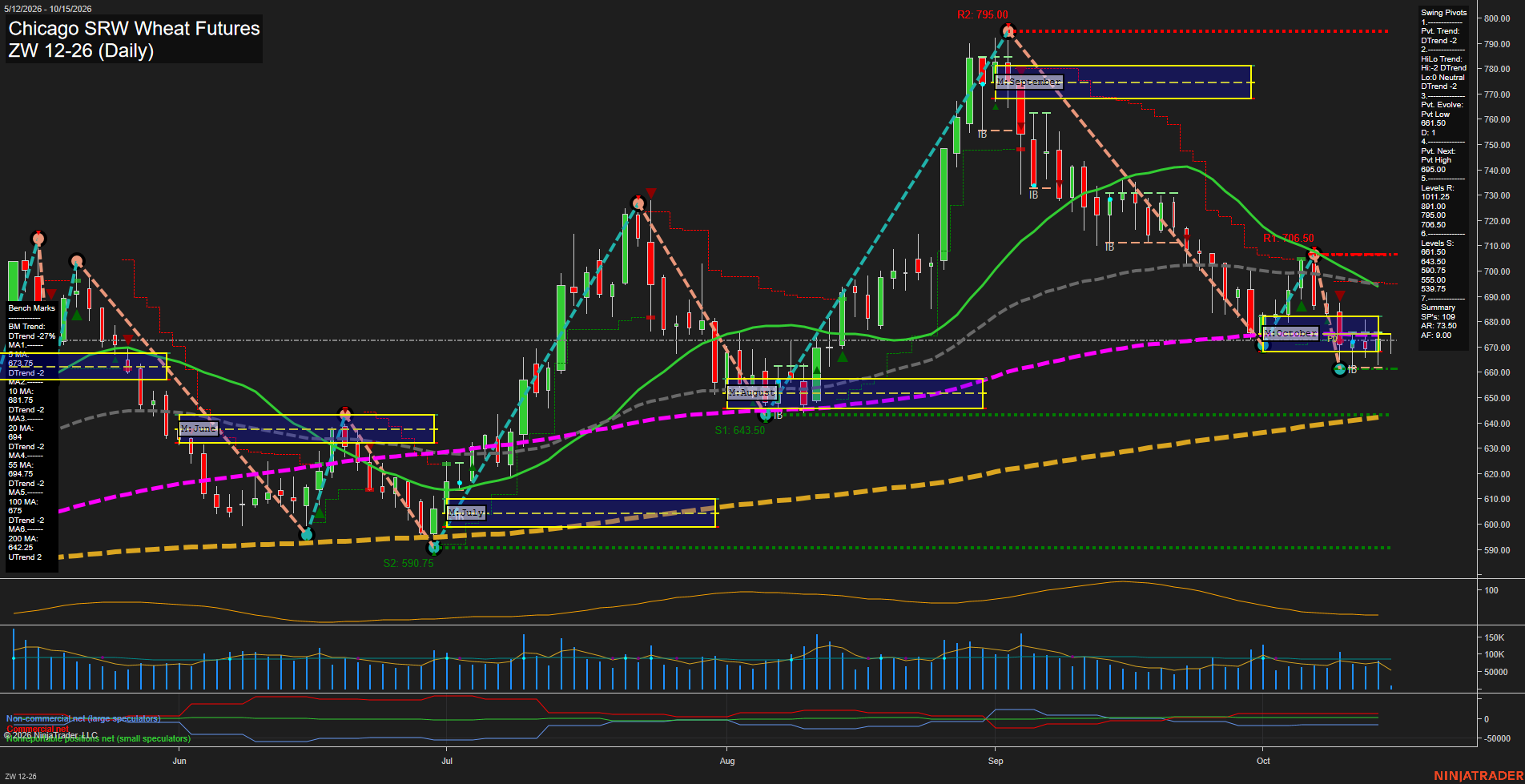Click the R1: 706.50 resistance label

pos(1288,238)
